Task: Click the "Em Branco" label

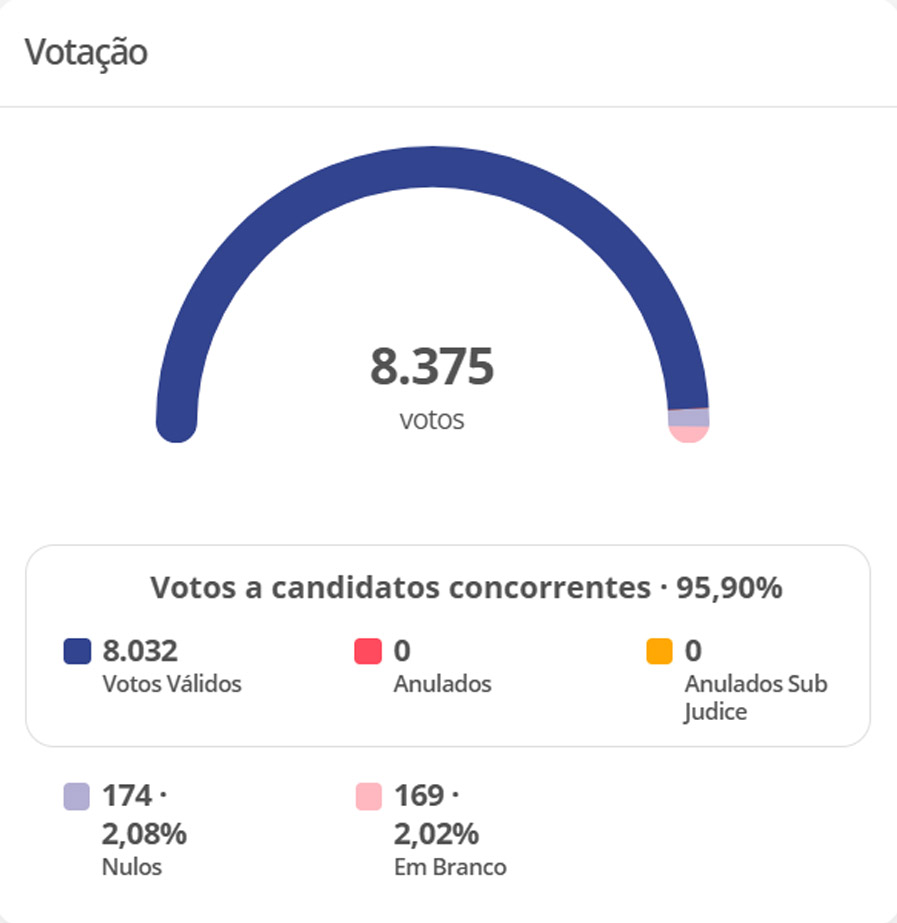Action: click(450, 867)
